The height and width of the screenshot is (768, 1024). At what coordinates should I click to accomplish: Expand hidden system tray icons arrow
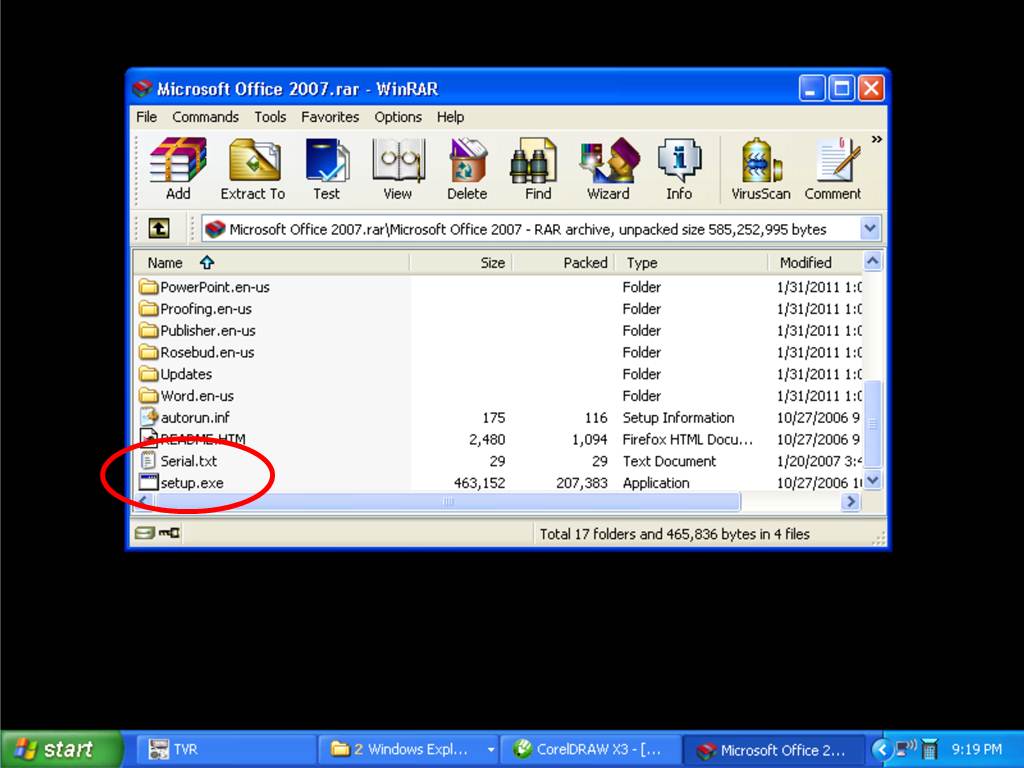tap(882, 749)
